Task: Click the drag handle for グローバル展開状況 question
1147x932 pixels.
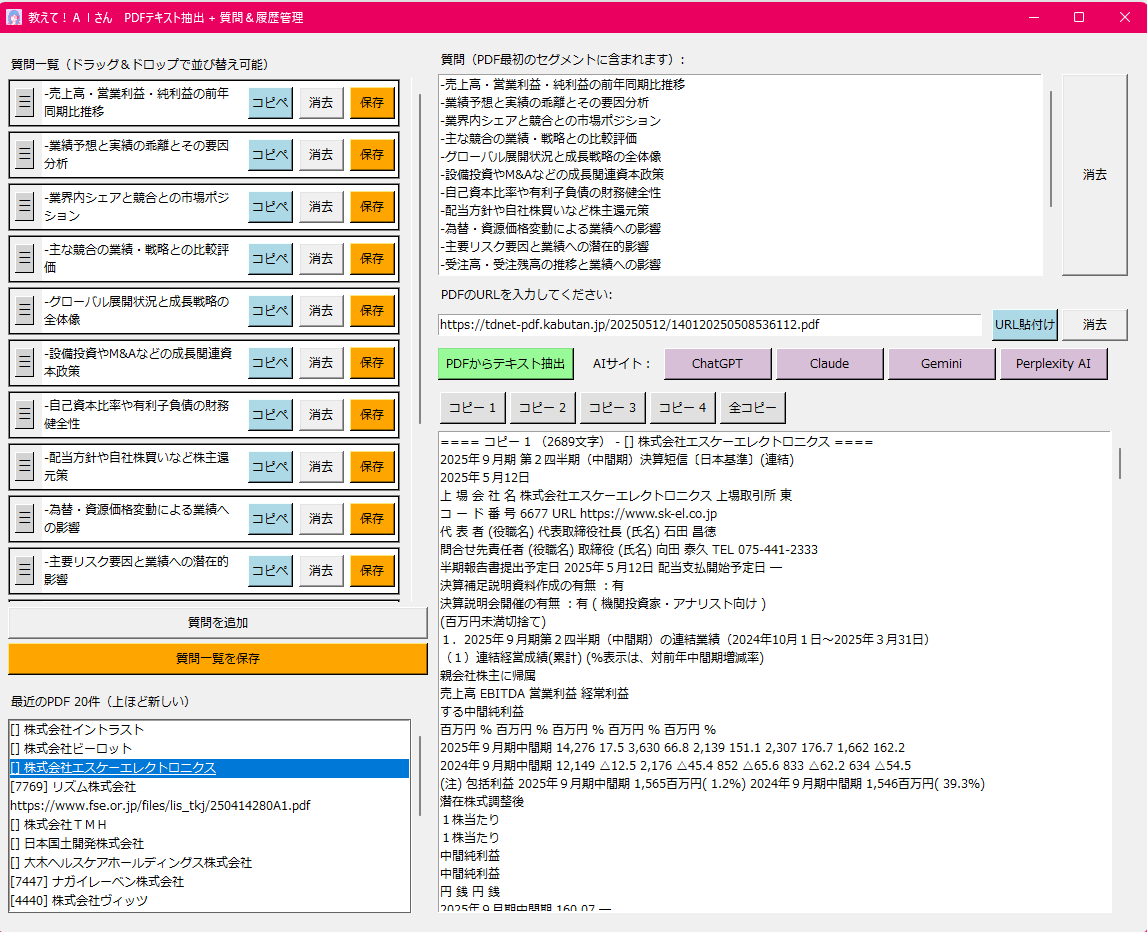Action: pyautogui.click(x=25, y=311)
